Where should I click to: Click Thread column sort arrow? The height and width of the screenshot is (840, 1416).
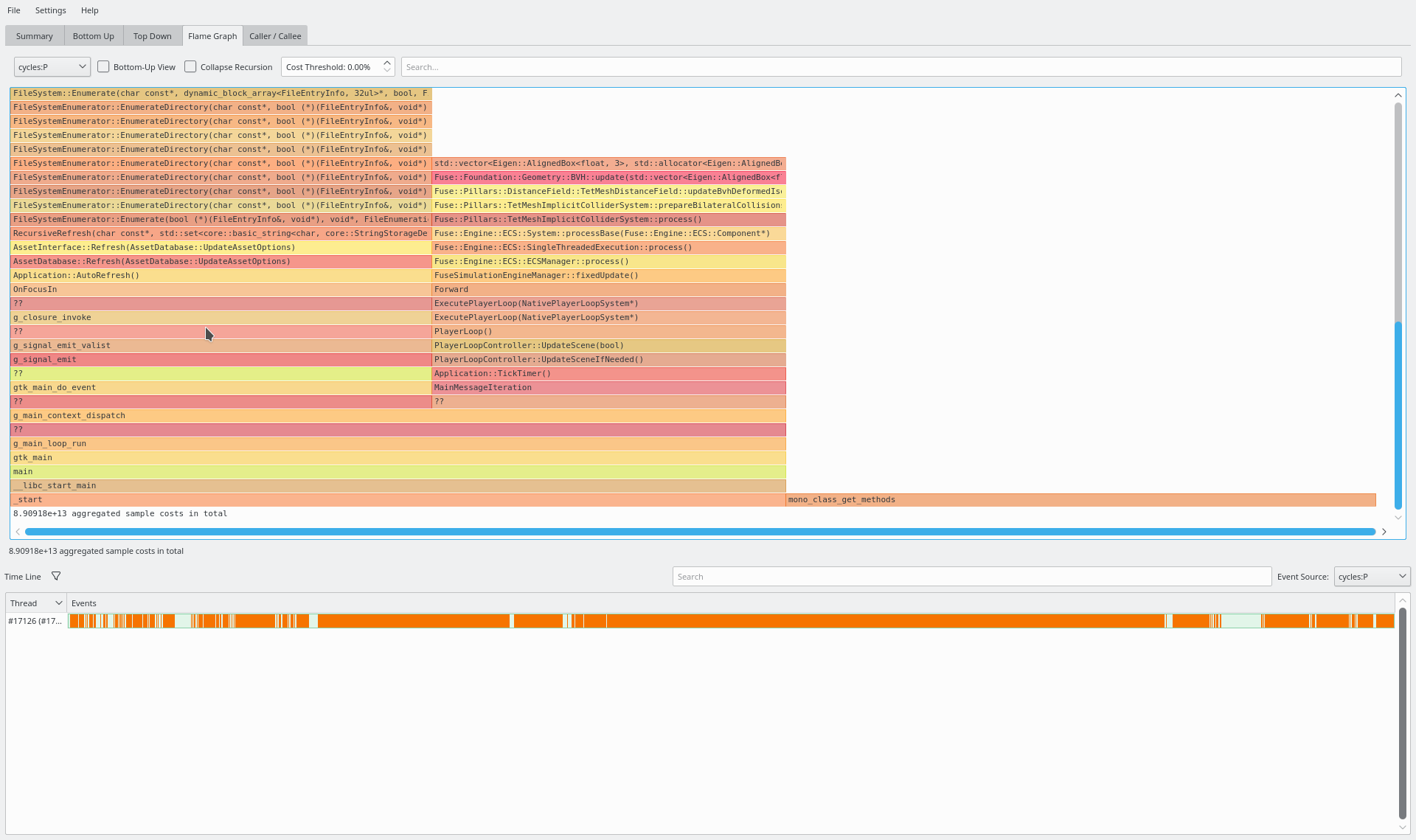[59, 603]
